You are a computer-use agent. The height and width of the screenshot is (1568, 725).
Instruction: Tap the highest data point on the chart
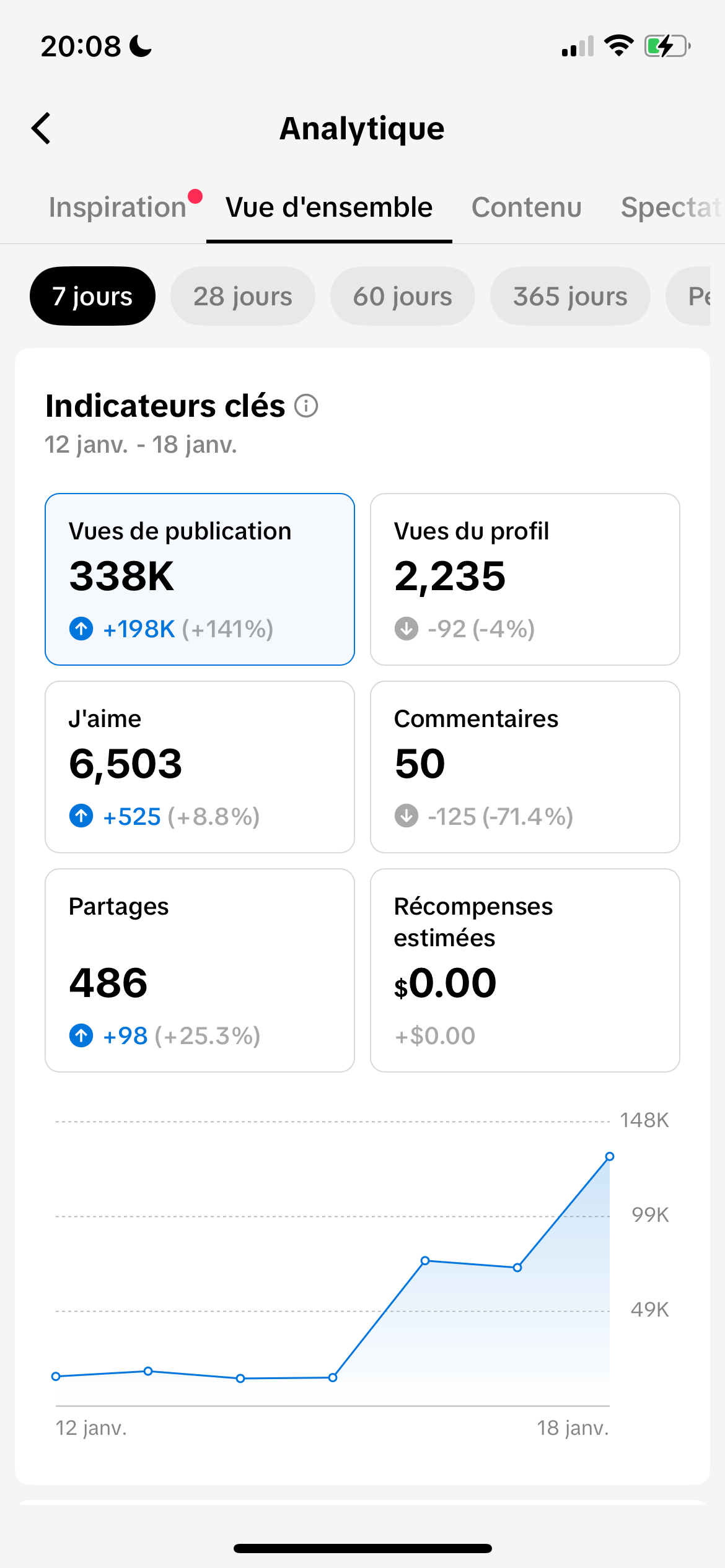(609, 1156)
